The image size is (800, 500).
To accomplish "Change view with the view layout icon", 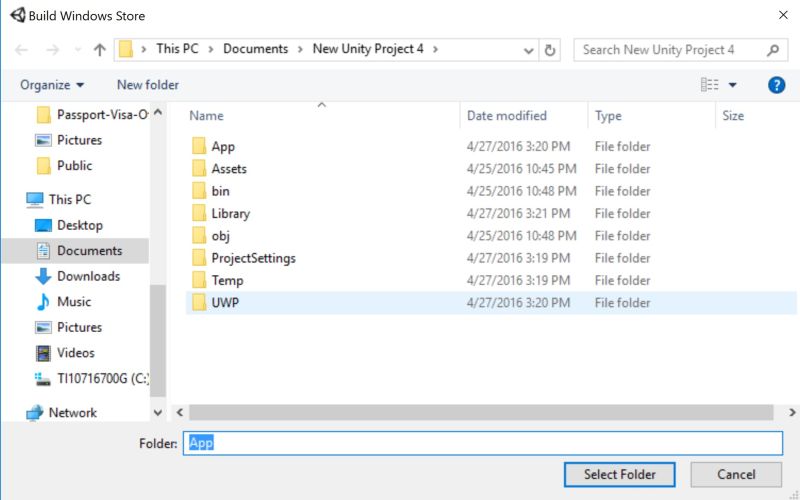I will 709,85.
